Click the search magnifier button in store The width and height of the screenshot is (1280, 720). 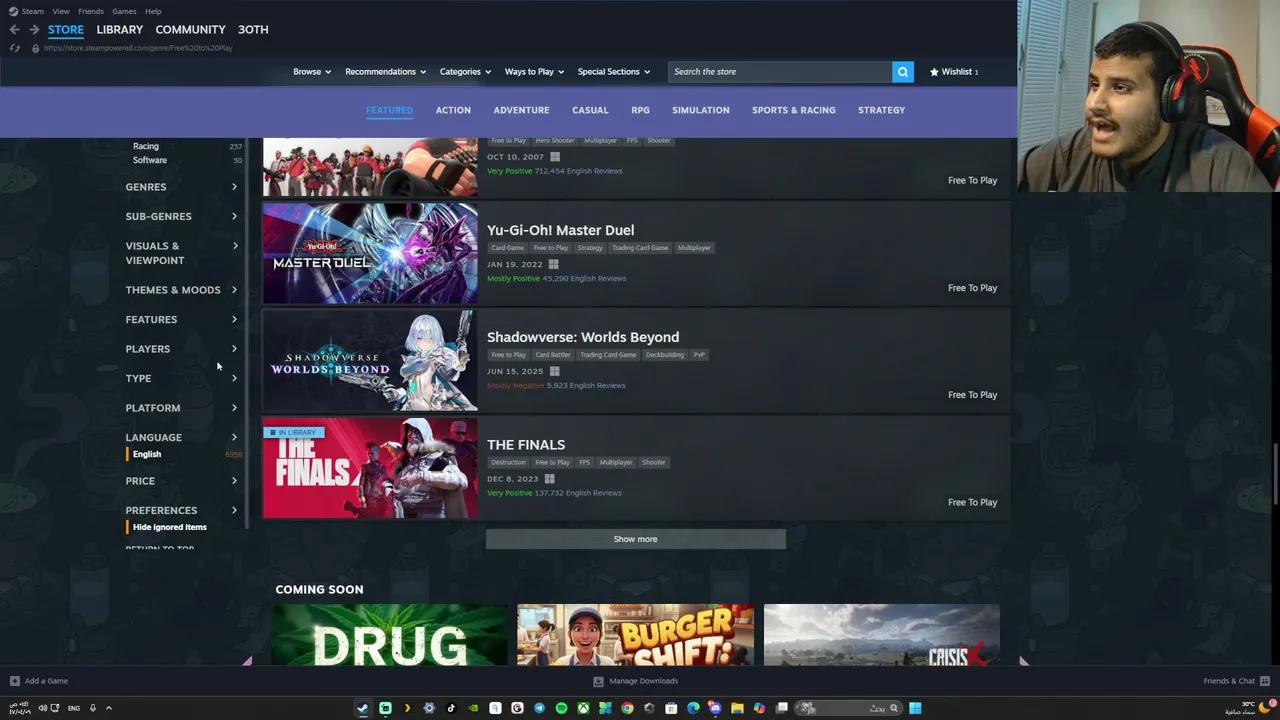point(902,72)
